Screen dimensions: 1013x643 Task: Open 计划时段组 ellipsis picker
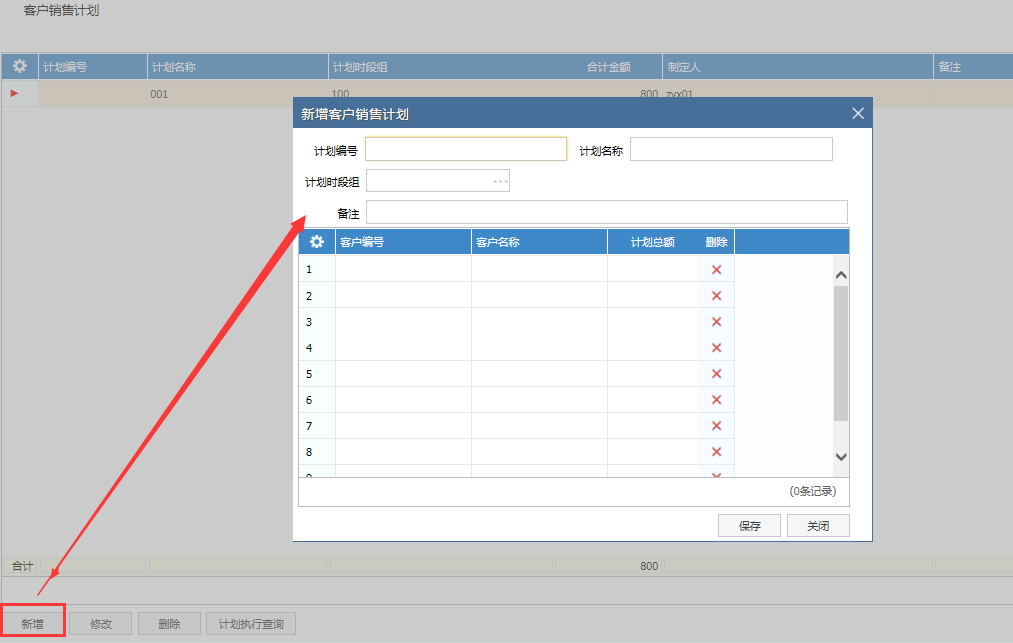point(500,181)
